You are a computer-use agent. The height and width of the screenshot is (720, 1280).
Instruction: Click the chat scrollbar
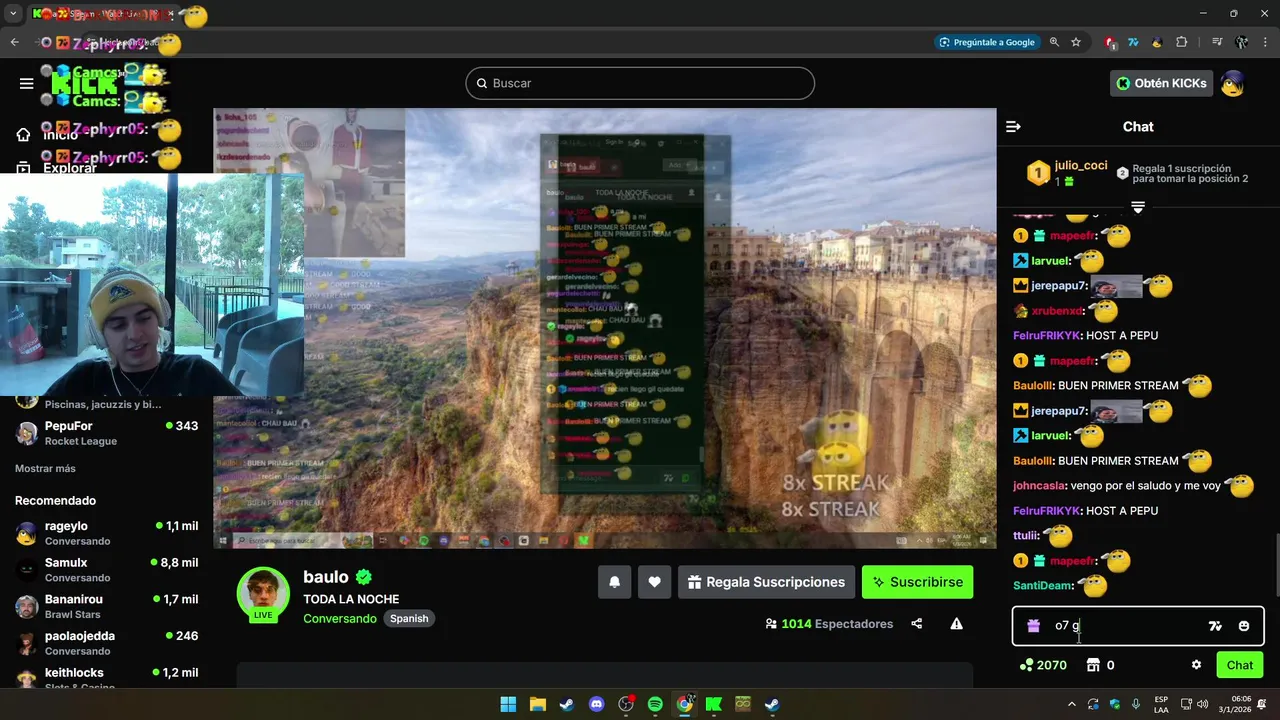pos(1276,565)
